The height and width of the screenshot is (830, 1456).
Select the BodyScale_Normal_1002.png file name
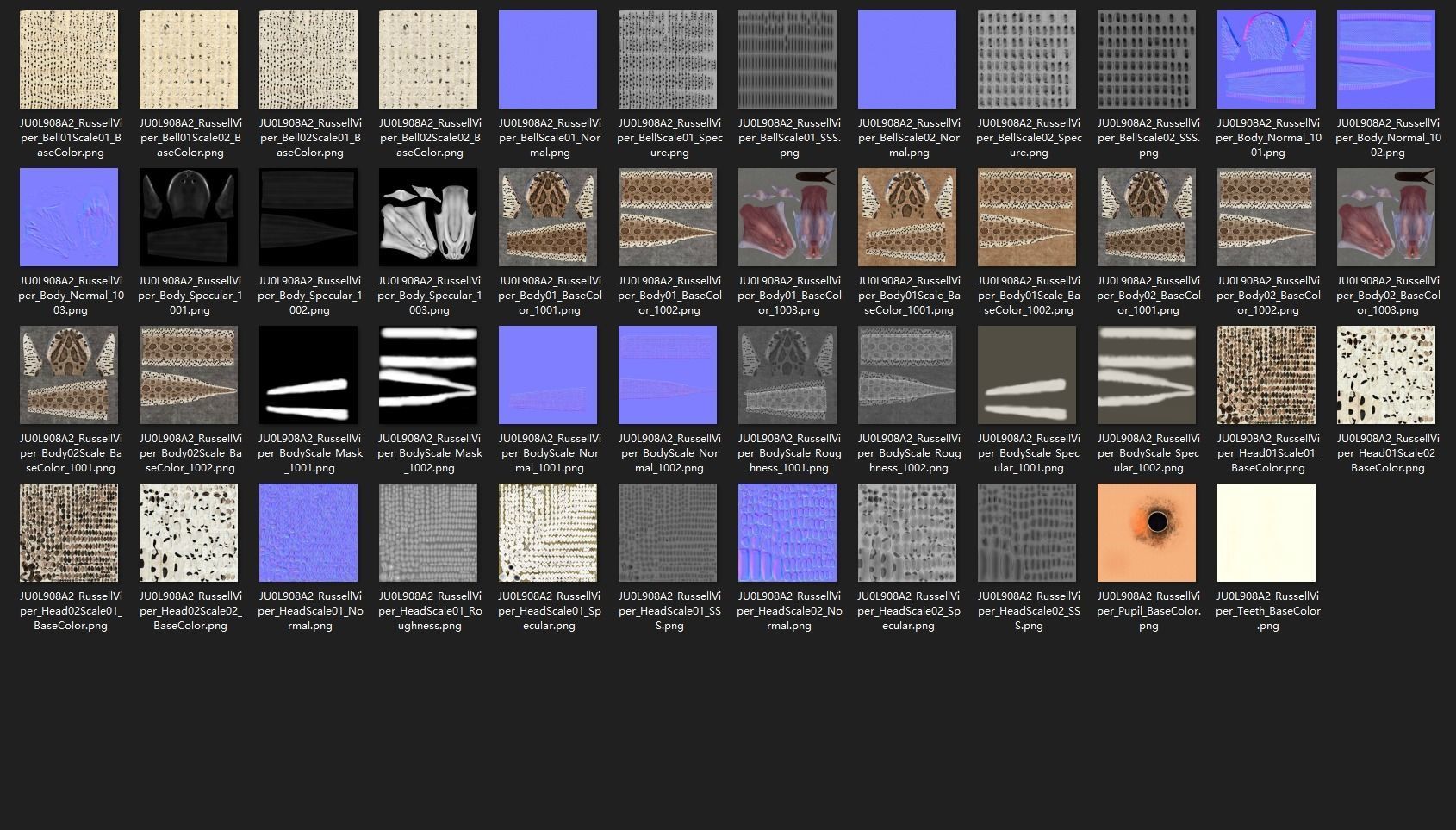point(668,453)
